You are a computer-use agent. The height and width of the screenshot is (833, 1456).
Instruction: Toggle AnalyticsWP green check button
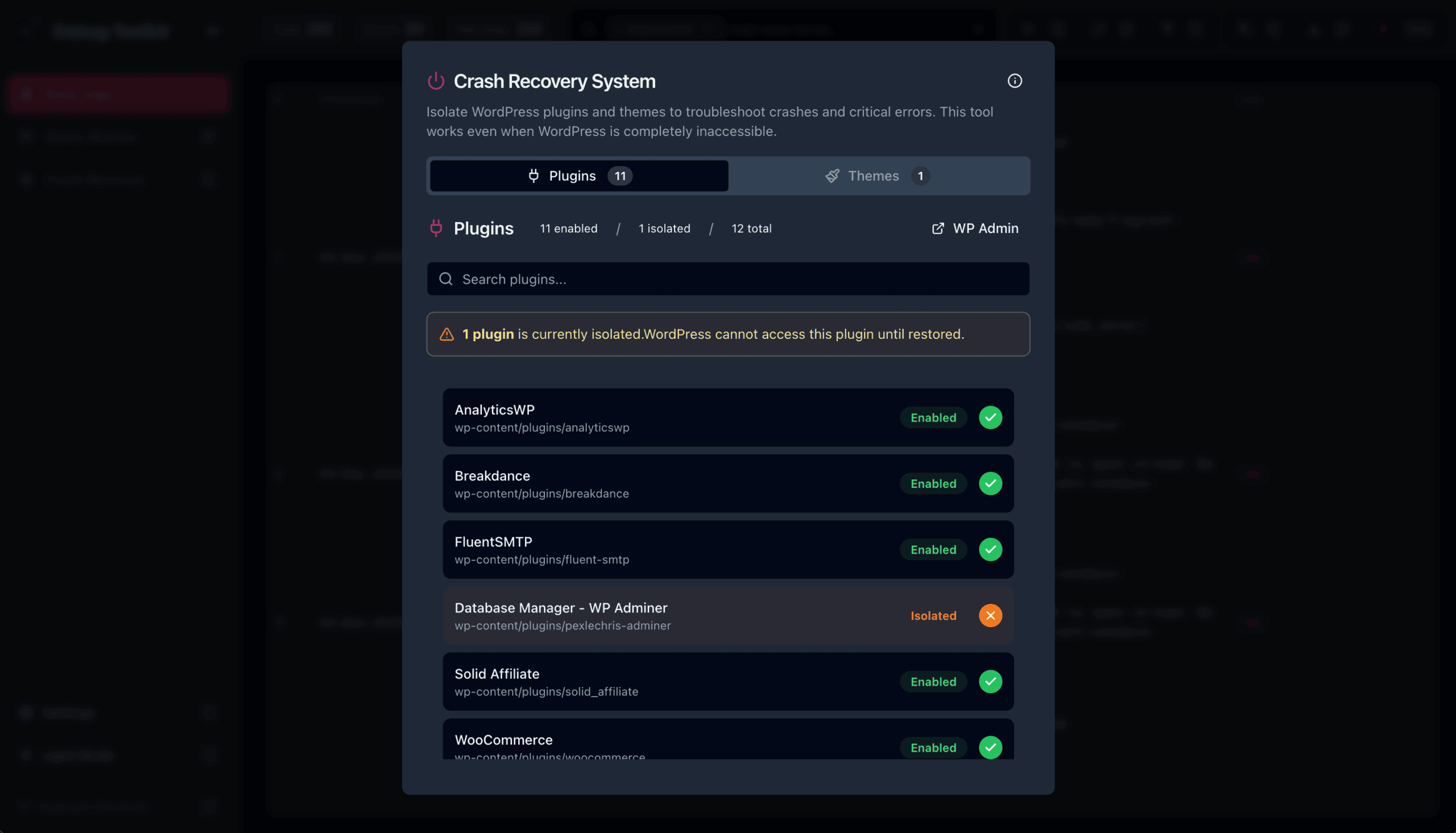pyautogui.click(x=990, y=418)
